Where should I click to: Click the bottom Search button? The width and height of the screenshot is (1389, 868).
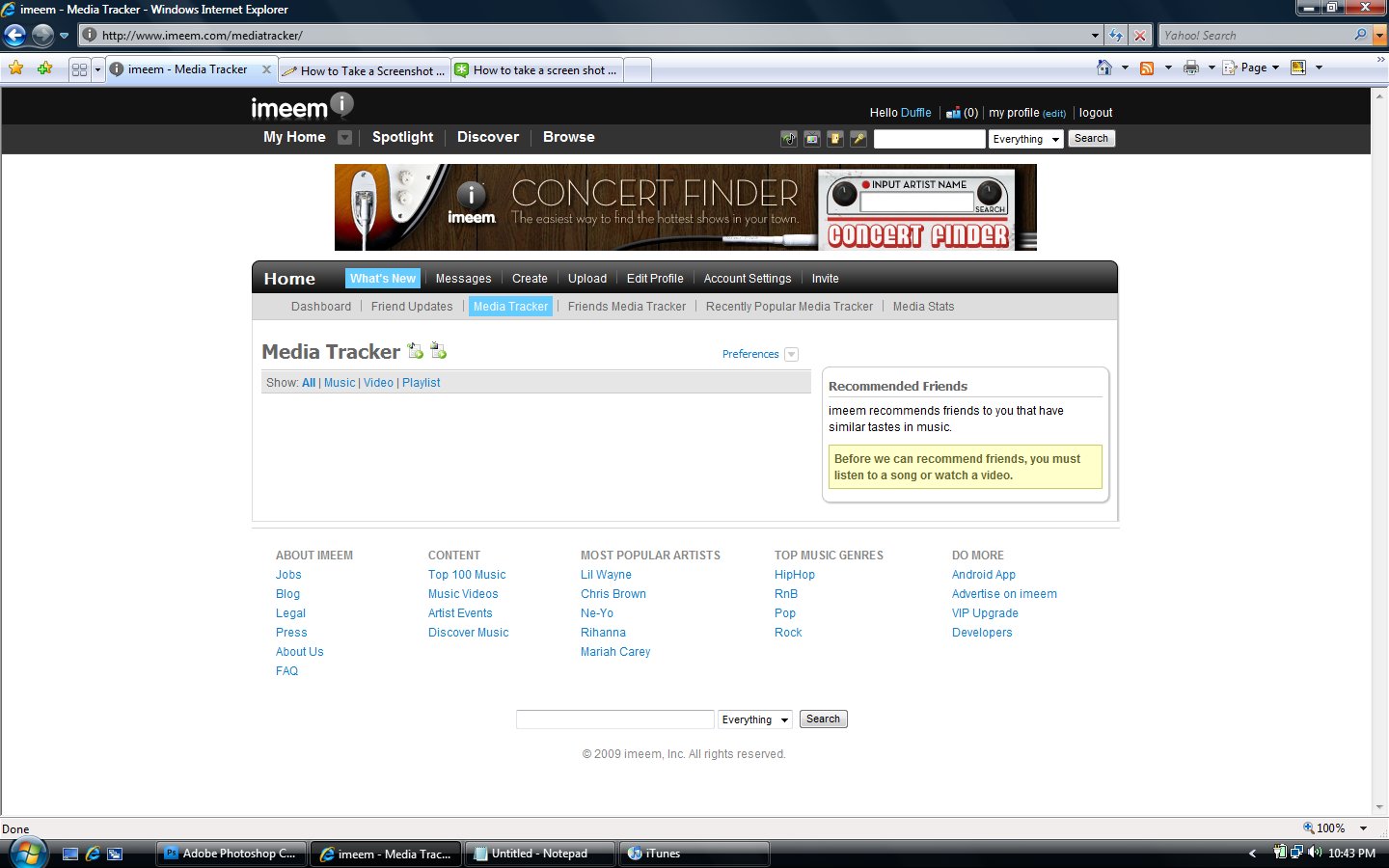tap(823, 719)
